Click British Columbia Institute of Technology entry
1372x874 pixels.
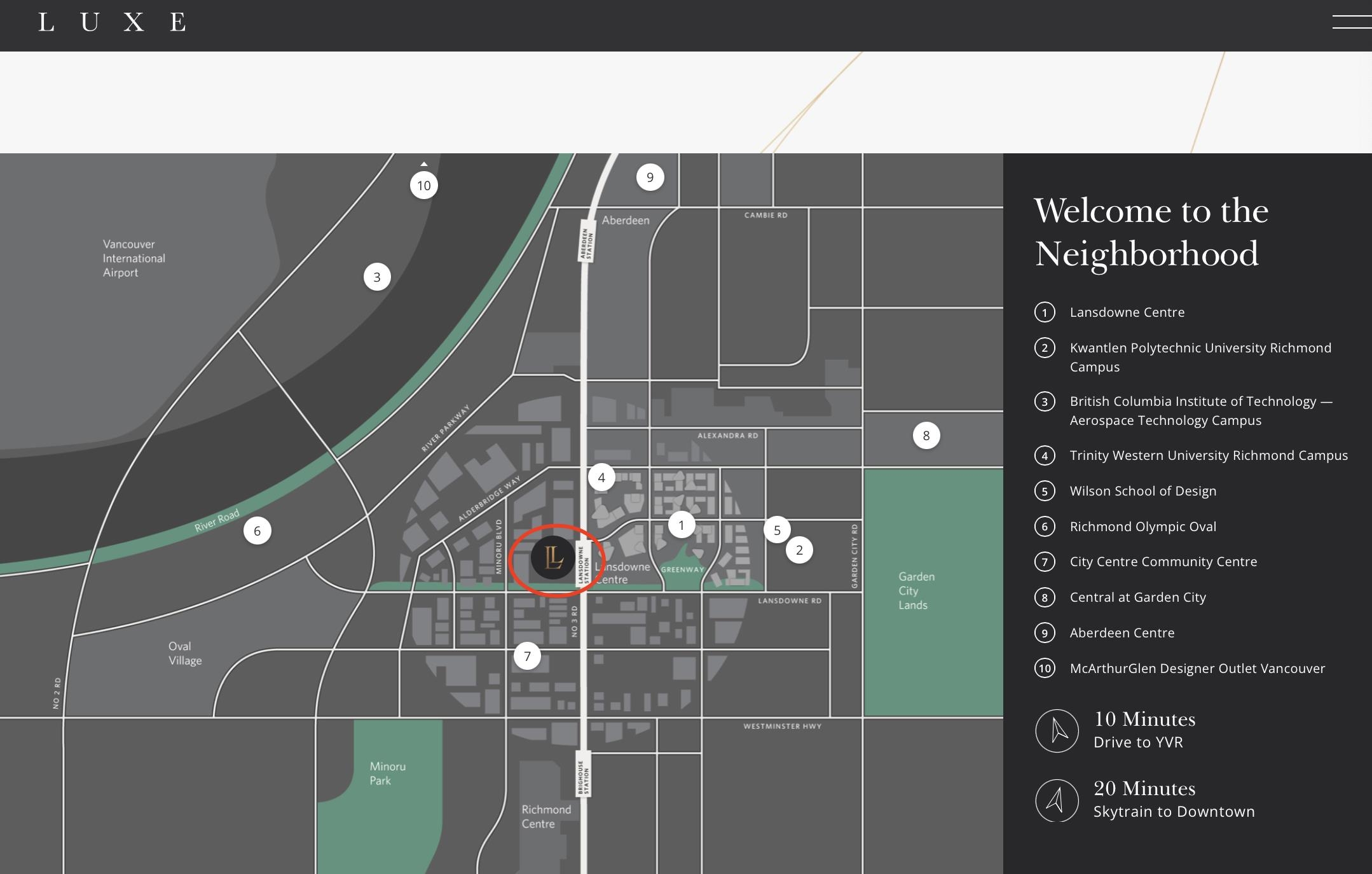(1201, 411)
